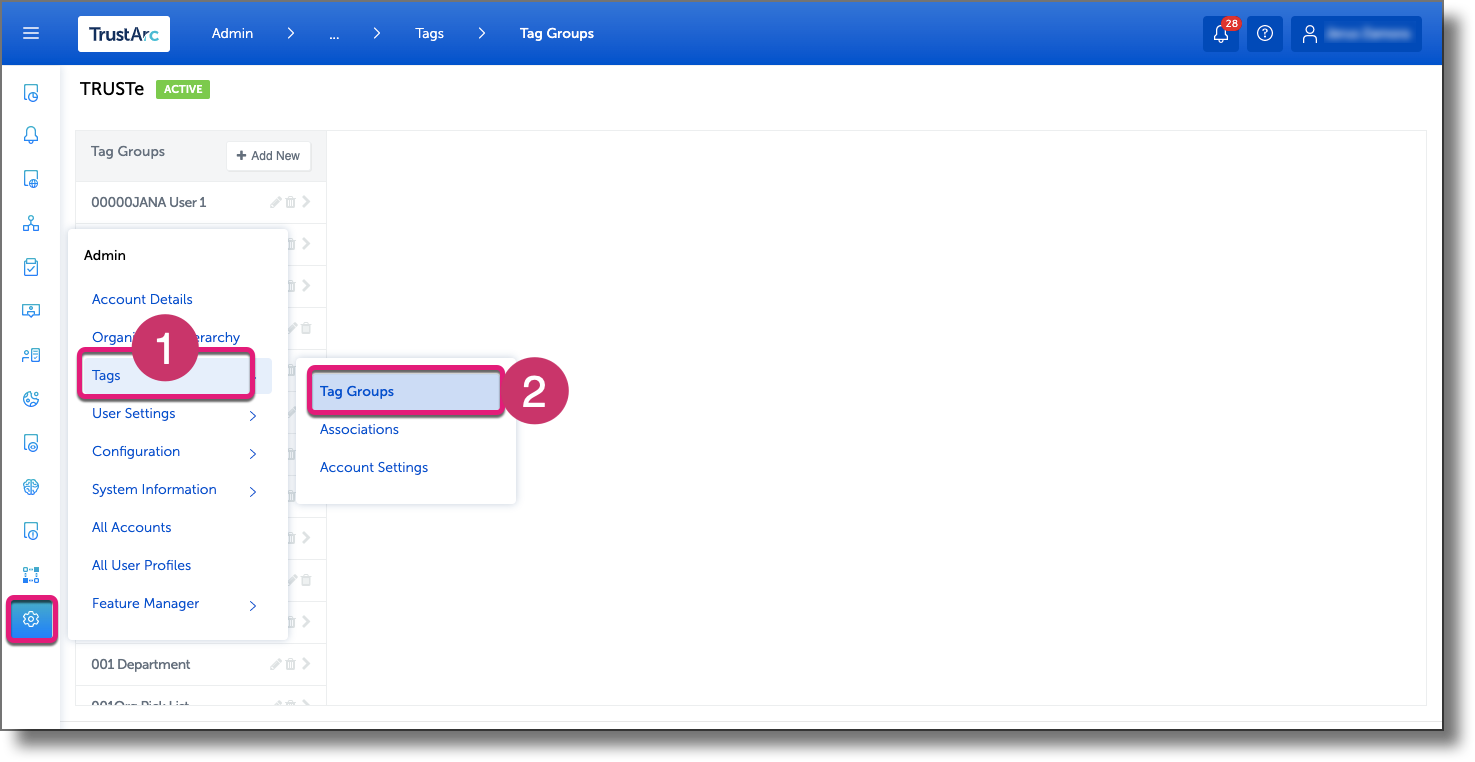The width and height of the screenshot is (1475, 762).
Task: Edit the 00000JANA User 1 tag group
Action: tap(276, 202)
